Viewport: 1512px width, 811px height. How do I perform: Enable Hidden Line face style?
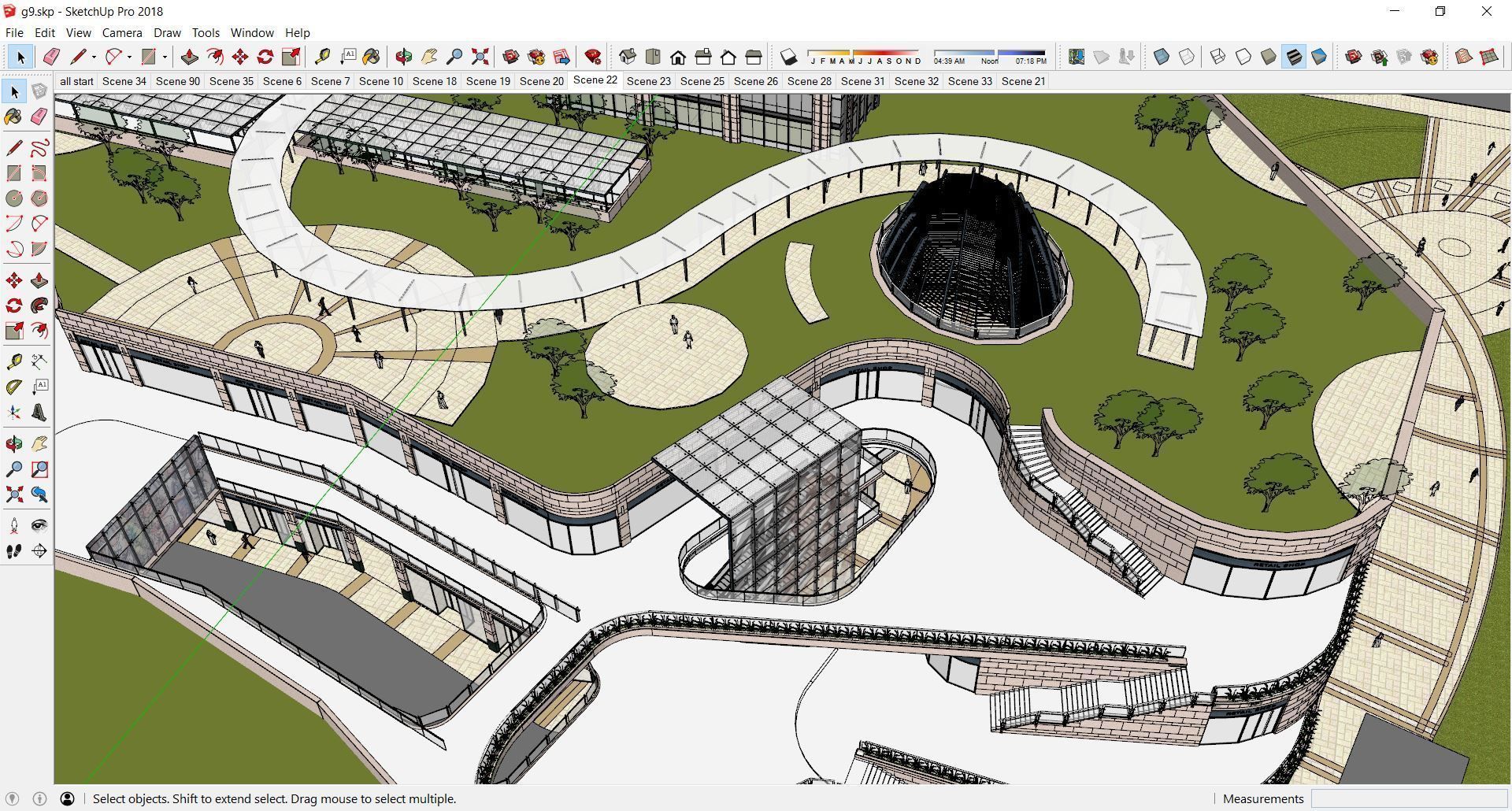pyautogui.click(x=1243, y=57)
